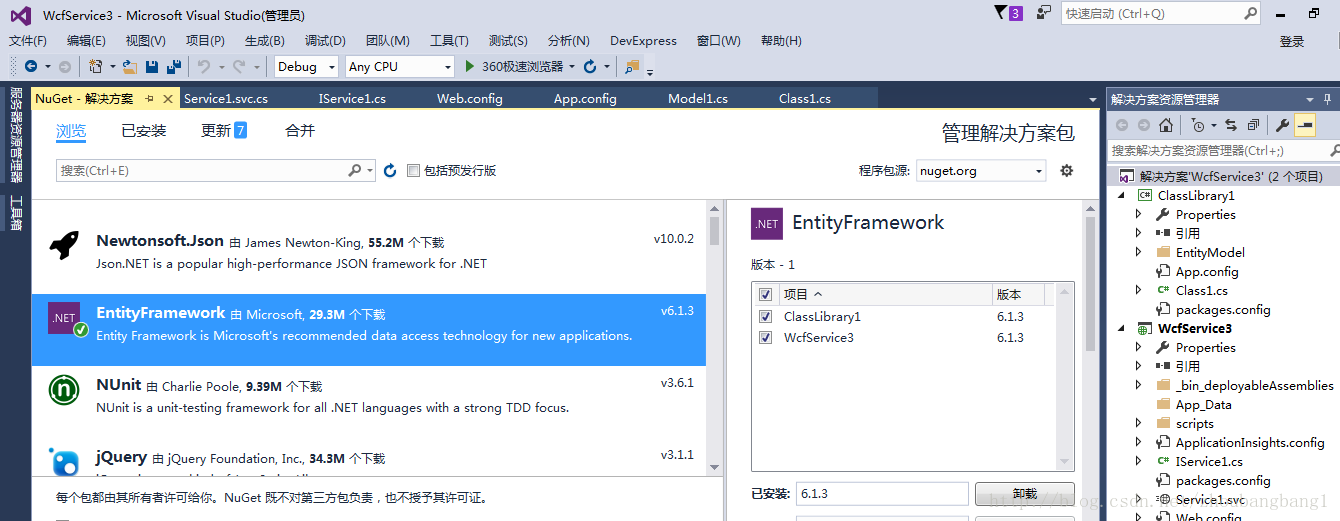Uncheck ClassLibrary1 project checkbox
1340x521 pixels.
click(766, 316)
